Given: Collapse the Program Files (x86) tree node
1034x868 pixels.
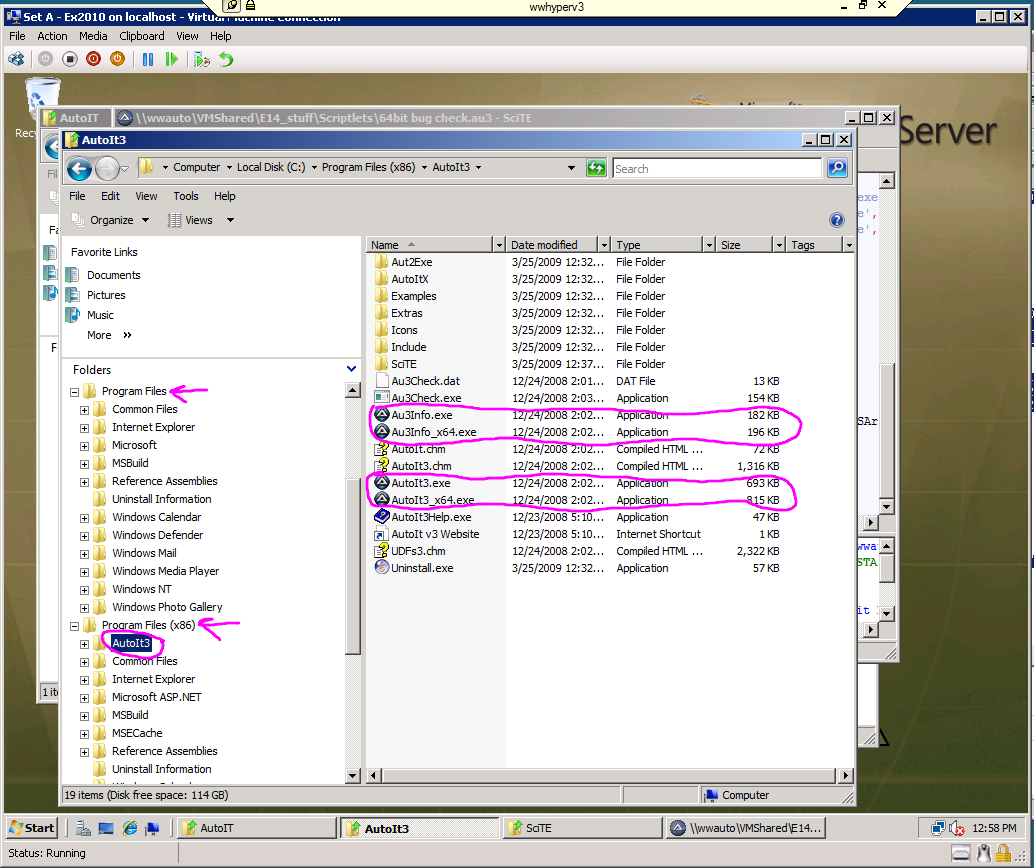Looking at the screenshot, I should (75, 625).
